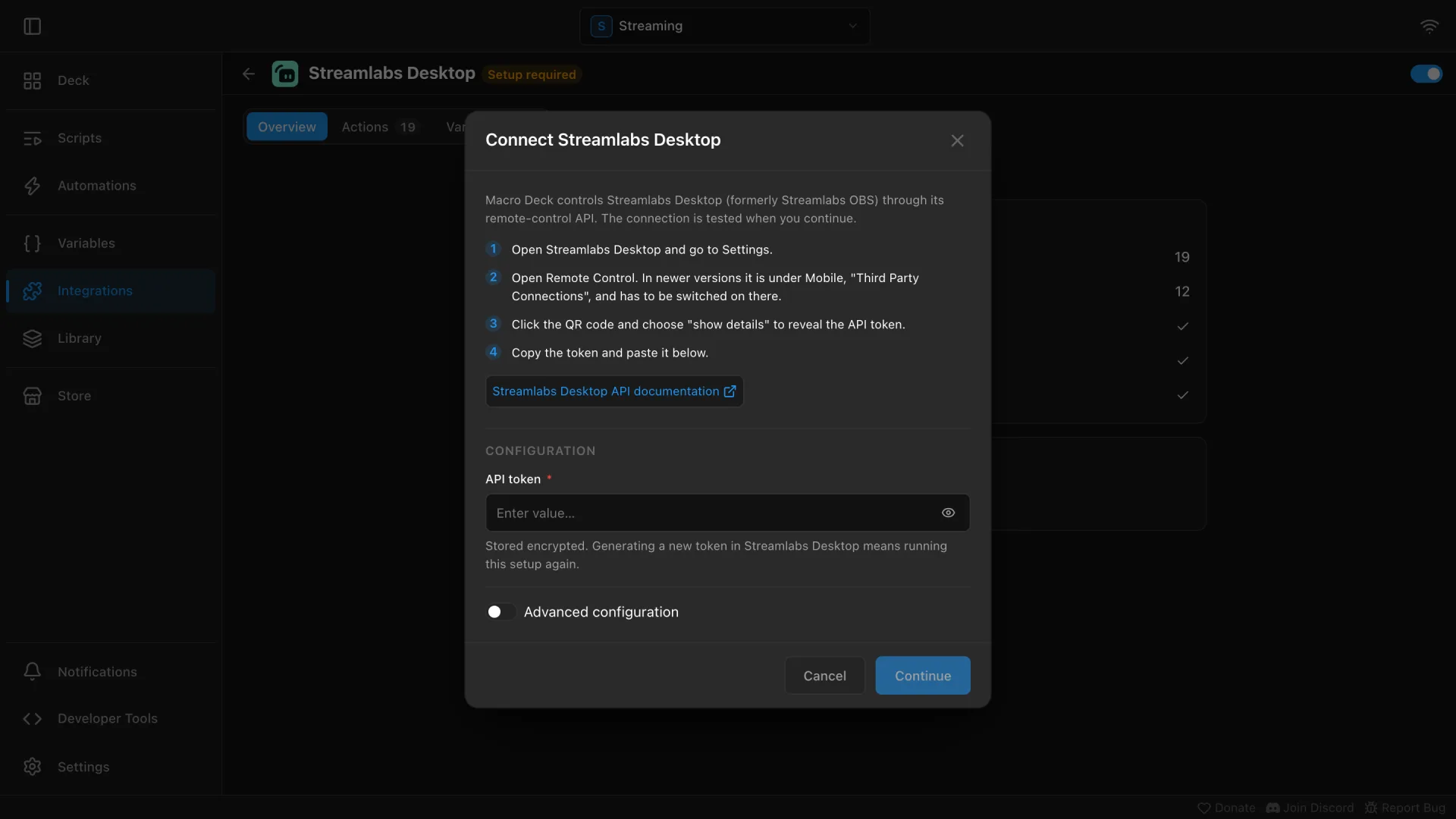Click the 'CONFIGURATION' section heading
This screenshot has width=1456, height=819.
[x=540, y=450]
